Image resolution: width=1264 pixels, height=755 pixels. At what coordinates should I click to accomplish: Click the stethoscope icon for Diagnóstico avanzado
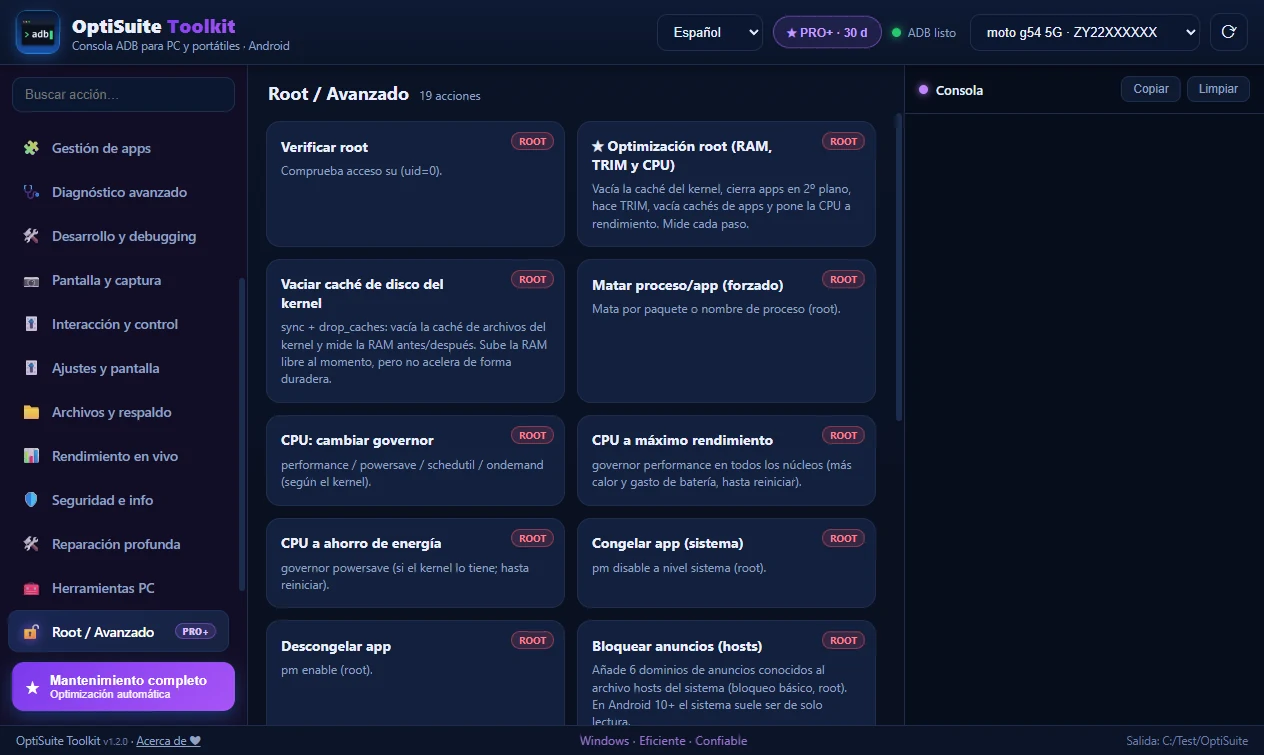(x=31, y=192)
